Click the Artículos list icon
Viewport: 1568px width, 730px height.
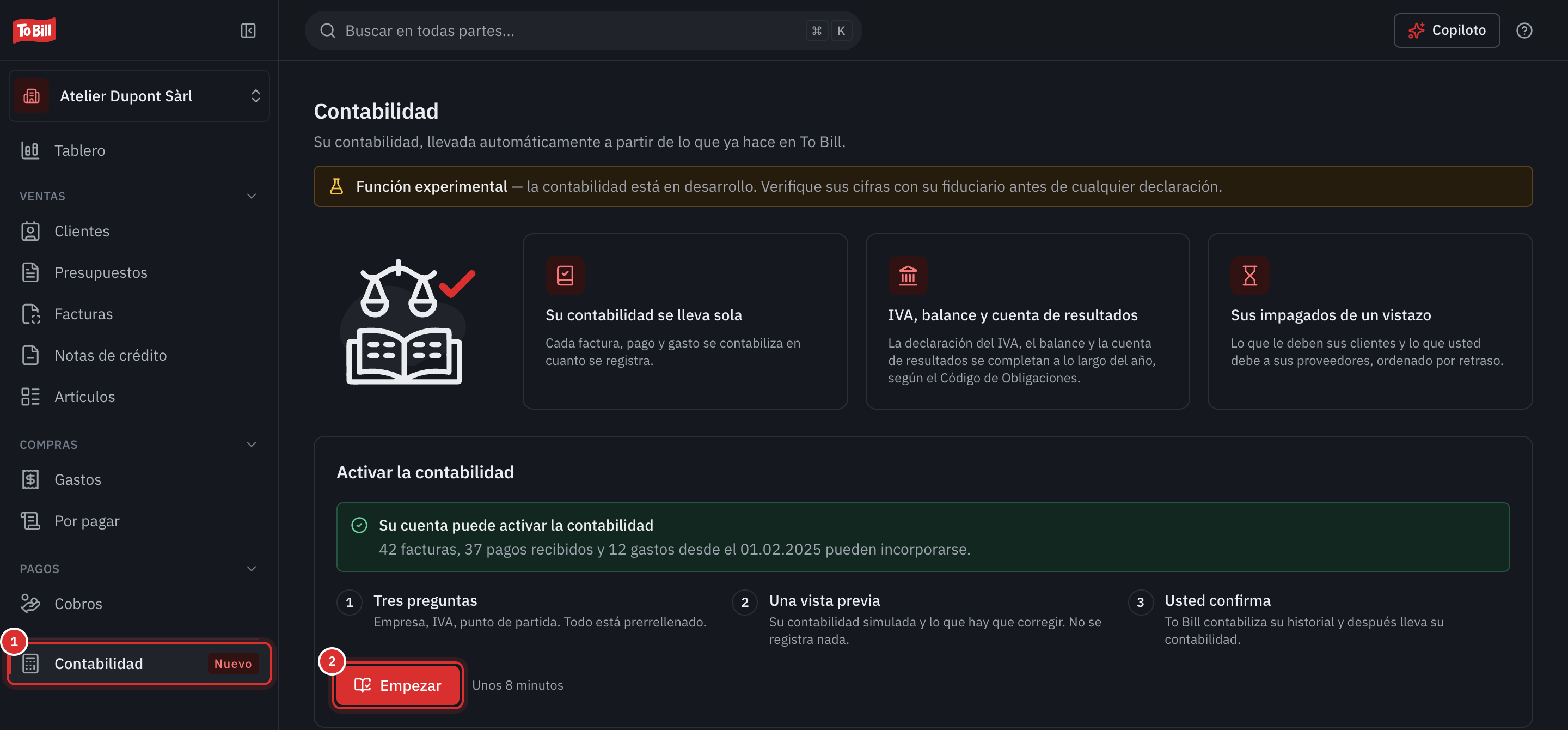point(30,397)
